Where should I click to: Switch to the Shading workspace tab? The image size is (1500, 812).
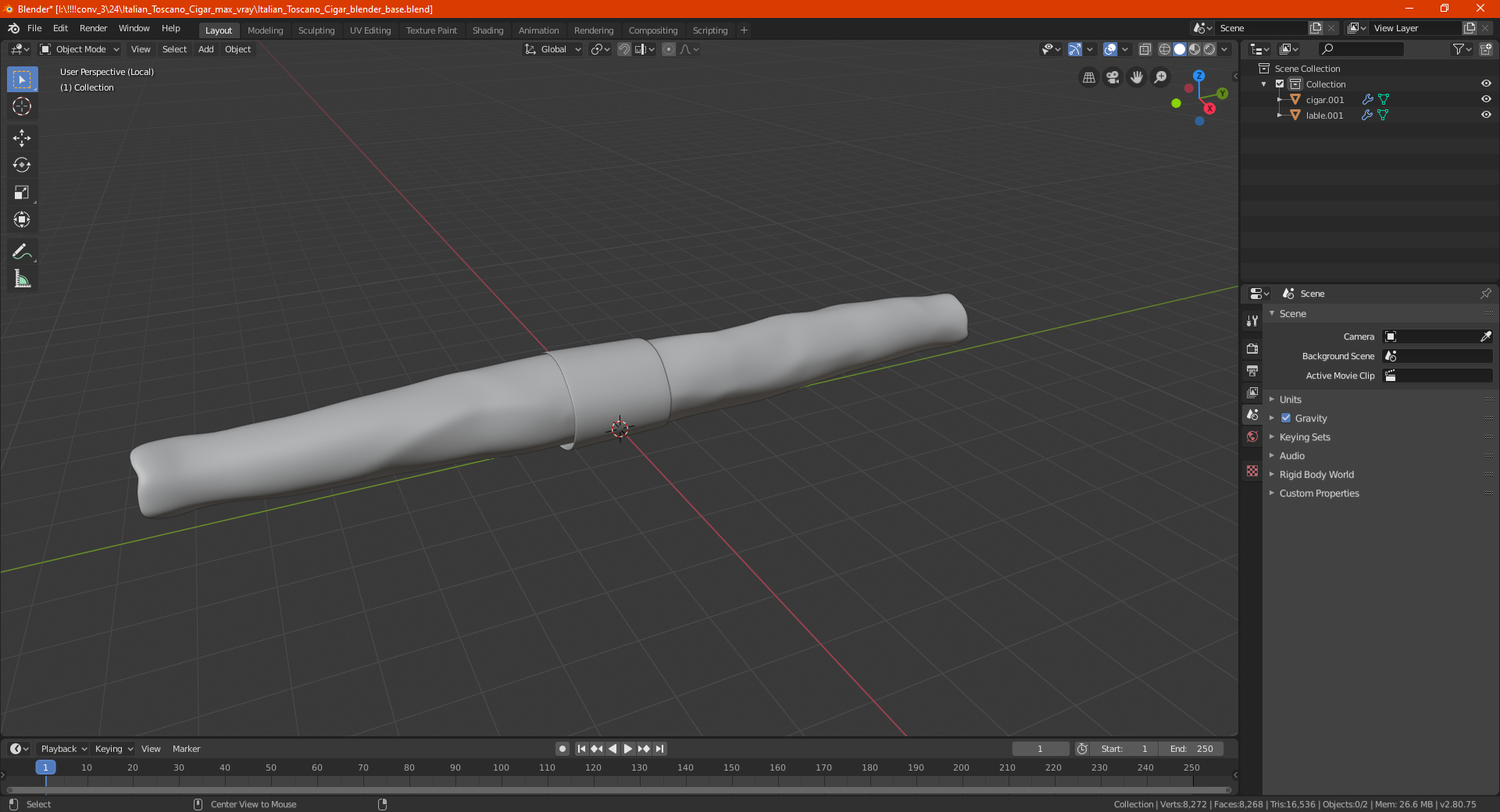[487, 30]
